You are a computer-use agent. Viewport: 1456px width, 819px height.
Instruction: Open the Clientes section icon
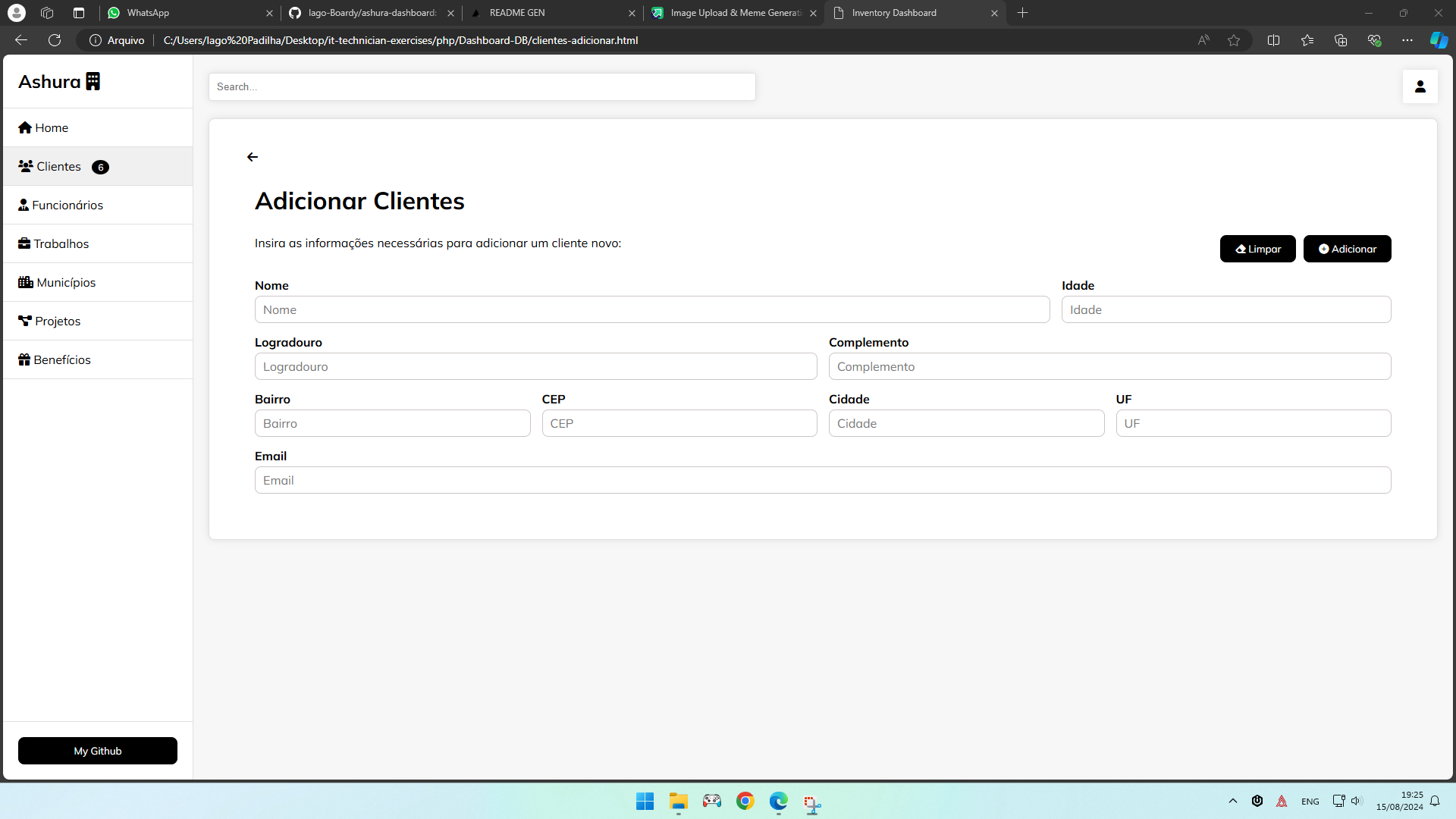[x=26, y=166]
